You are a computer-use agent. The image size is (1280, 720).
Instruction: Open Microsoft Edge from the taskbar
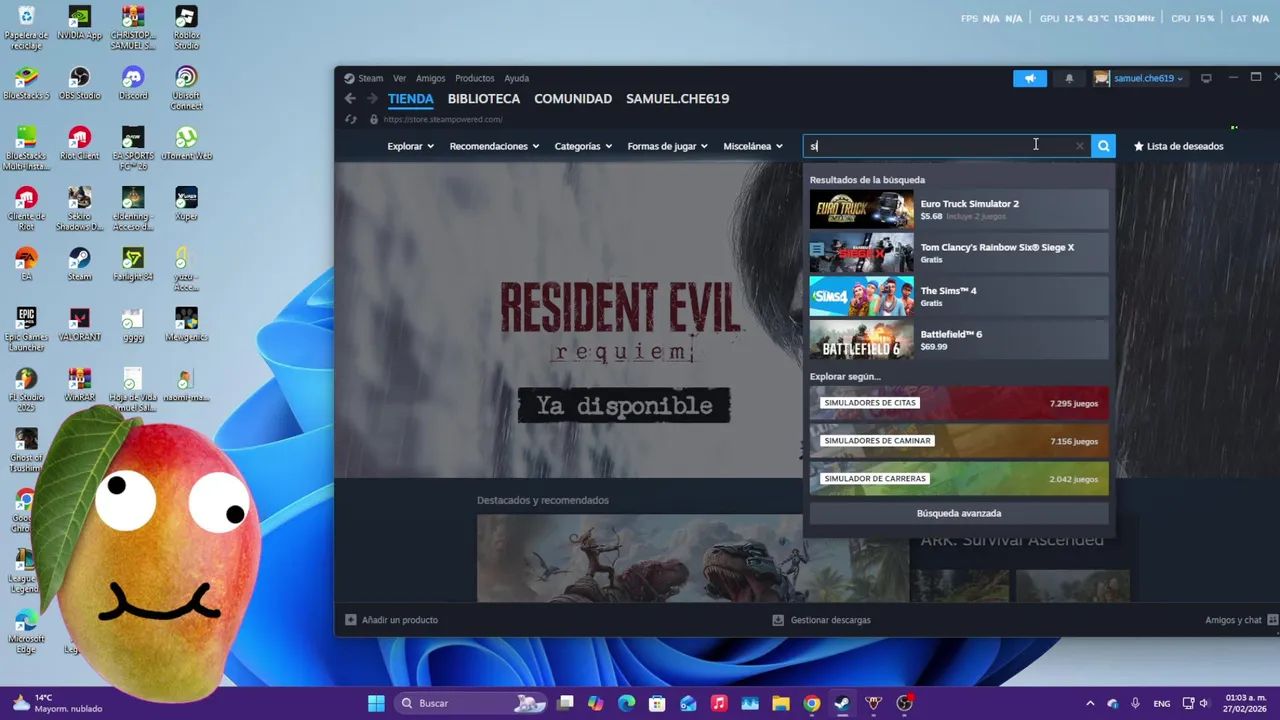(626, 703)
